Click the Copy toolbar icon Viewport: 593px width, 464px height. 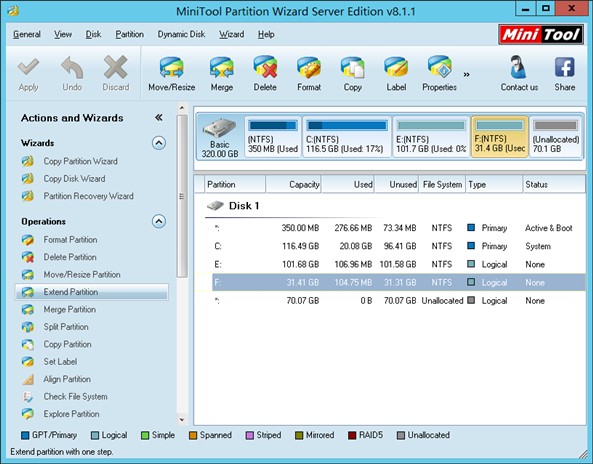[x=352, y=67]
